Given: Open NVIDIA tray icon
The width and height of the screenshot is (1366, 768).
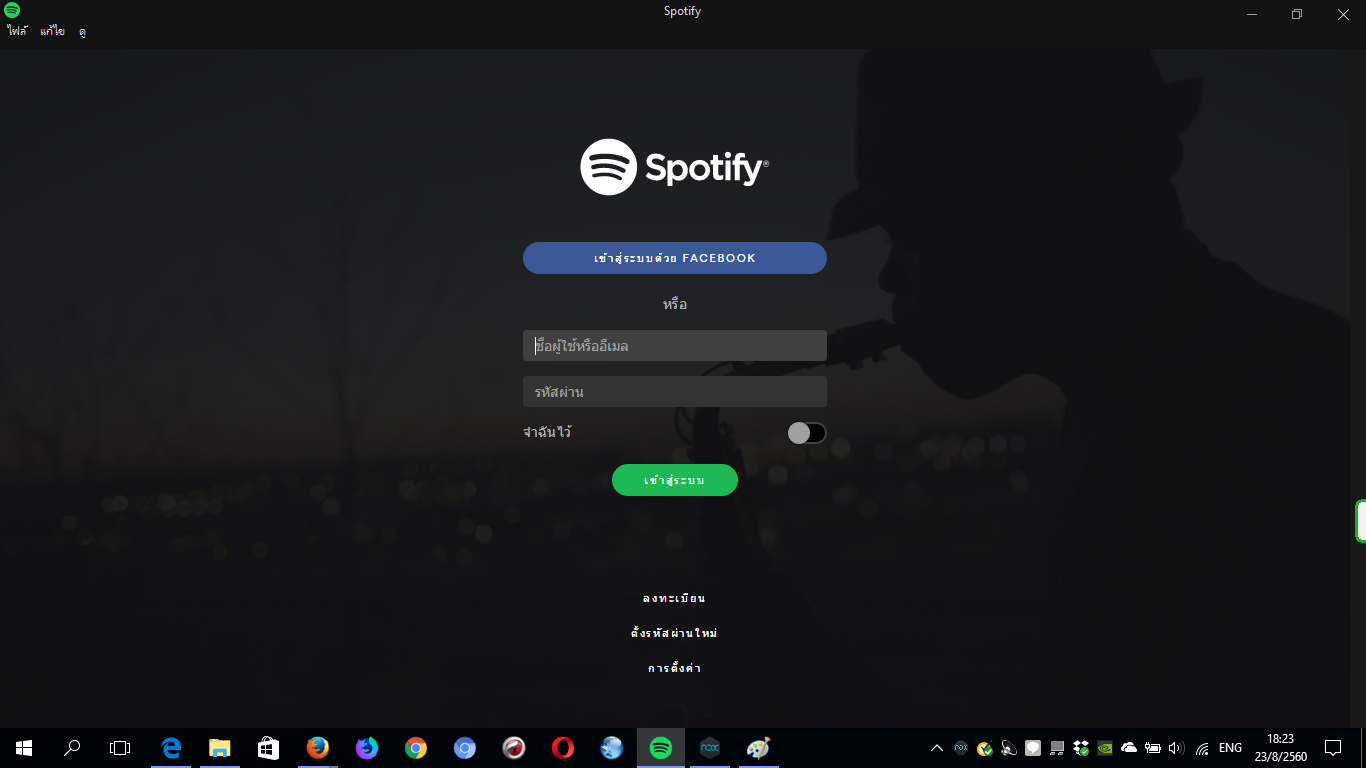Looking at the screenshot, I should (x=1105, y=747).
